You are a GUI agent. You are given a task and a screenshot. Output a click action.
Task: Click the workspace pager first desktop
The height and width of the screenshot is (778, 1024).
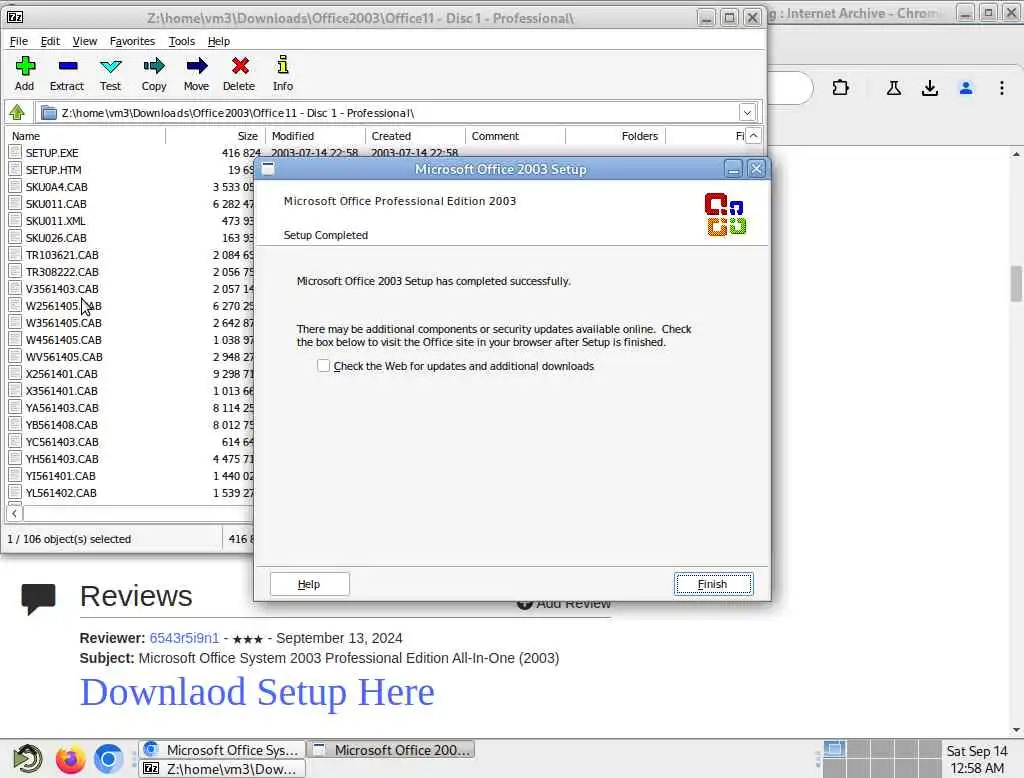coord(834,749)
